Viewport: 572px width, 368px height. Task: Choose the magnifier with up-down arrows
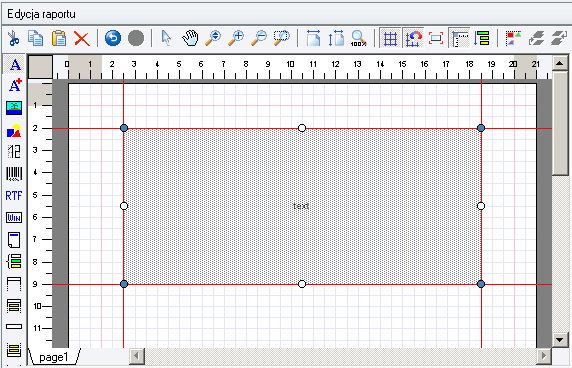pos(213,38)
